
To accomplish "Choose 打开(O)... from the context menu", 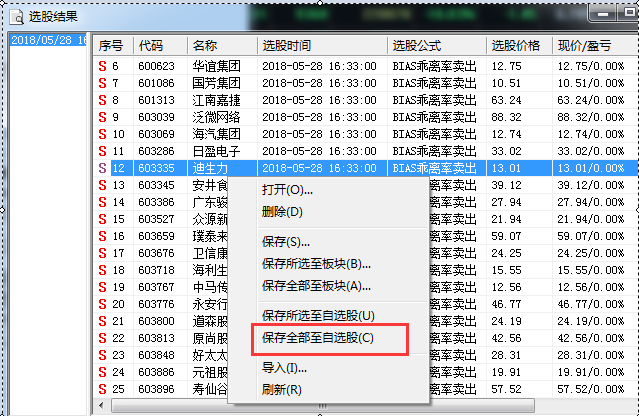I will coord(287,190).
